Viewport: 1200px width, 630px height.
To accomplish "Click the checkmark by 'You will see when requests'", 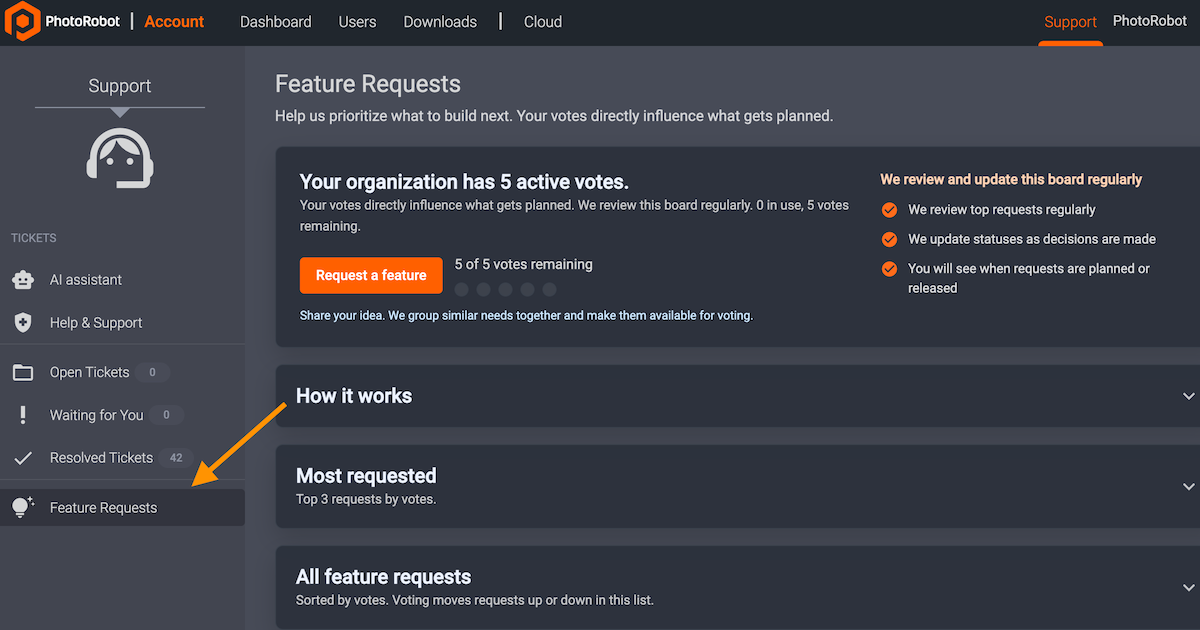I will click(x=889, y=269).
